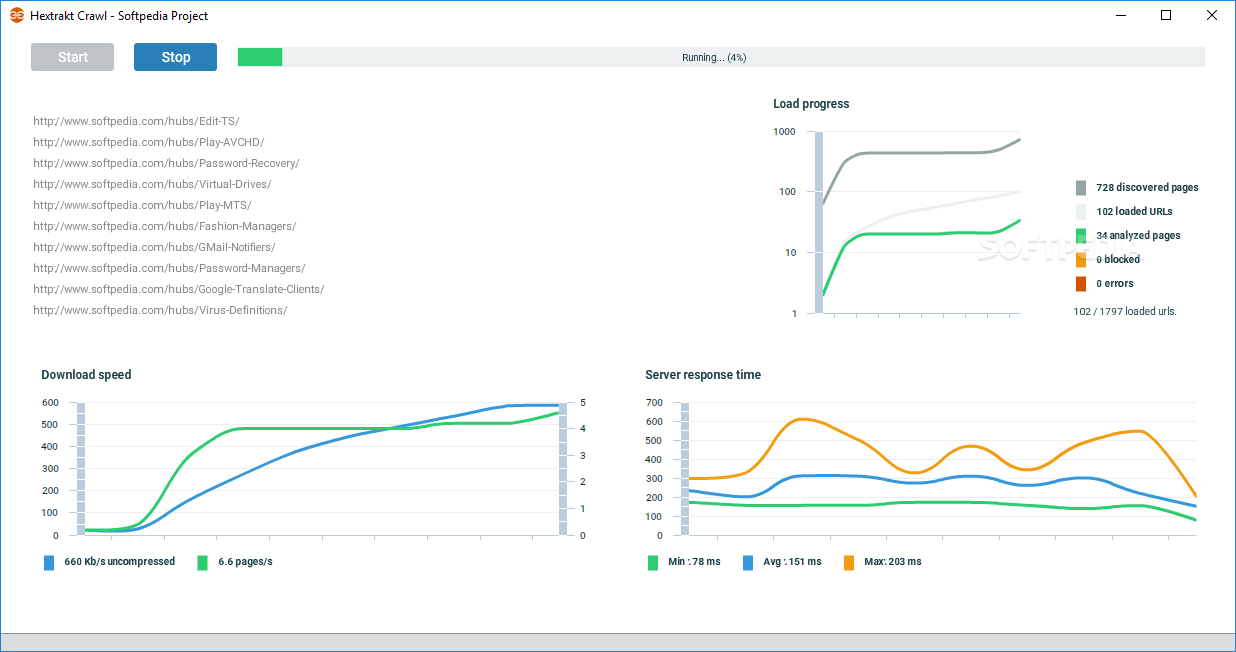This screenshot has width=1236, height=652.
Task: Close the Hextrakt Crawl window
Action: point(1212,15)
